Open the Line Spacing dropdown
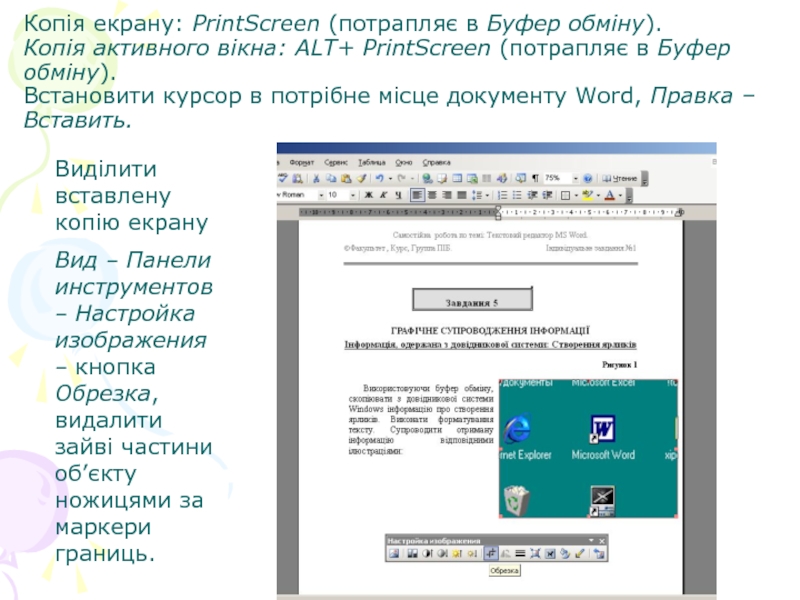This screenshot has width=800, height=600. click(487, 195)
